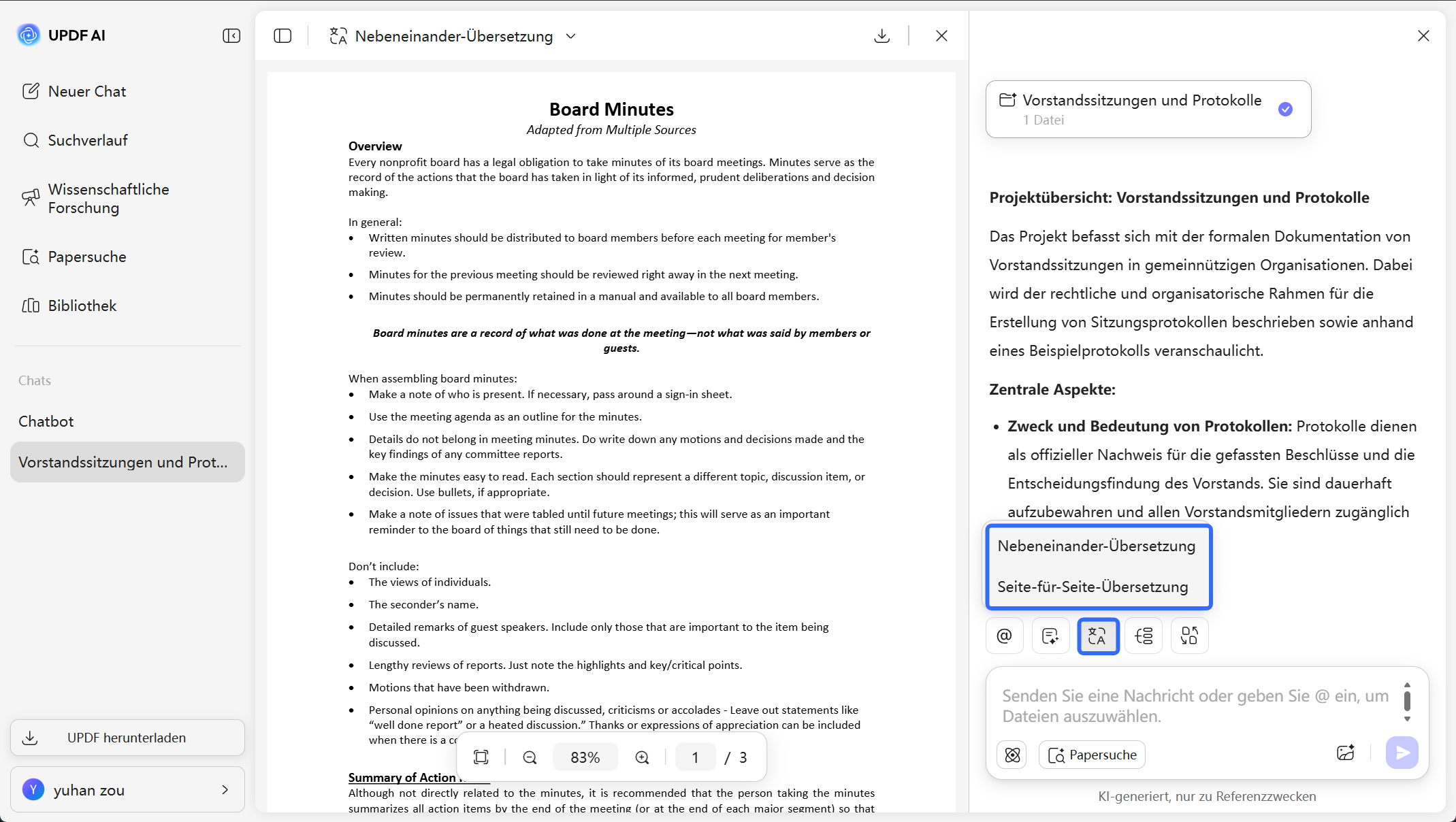Toggle the Vorstandssitzungen und Protokolle checkmark
1456x822 pixels.
[x=1285, y=109]
